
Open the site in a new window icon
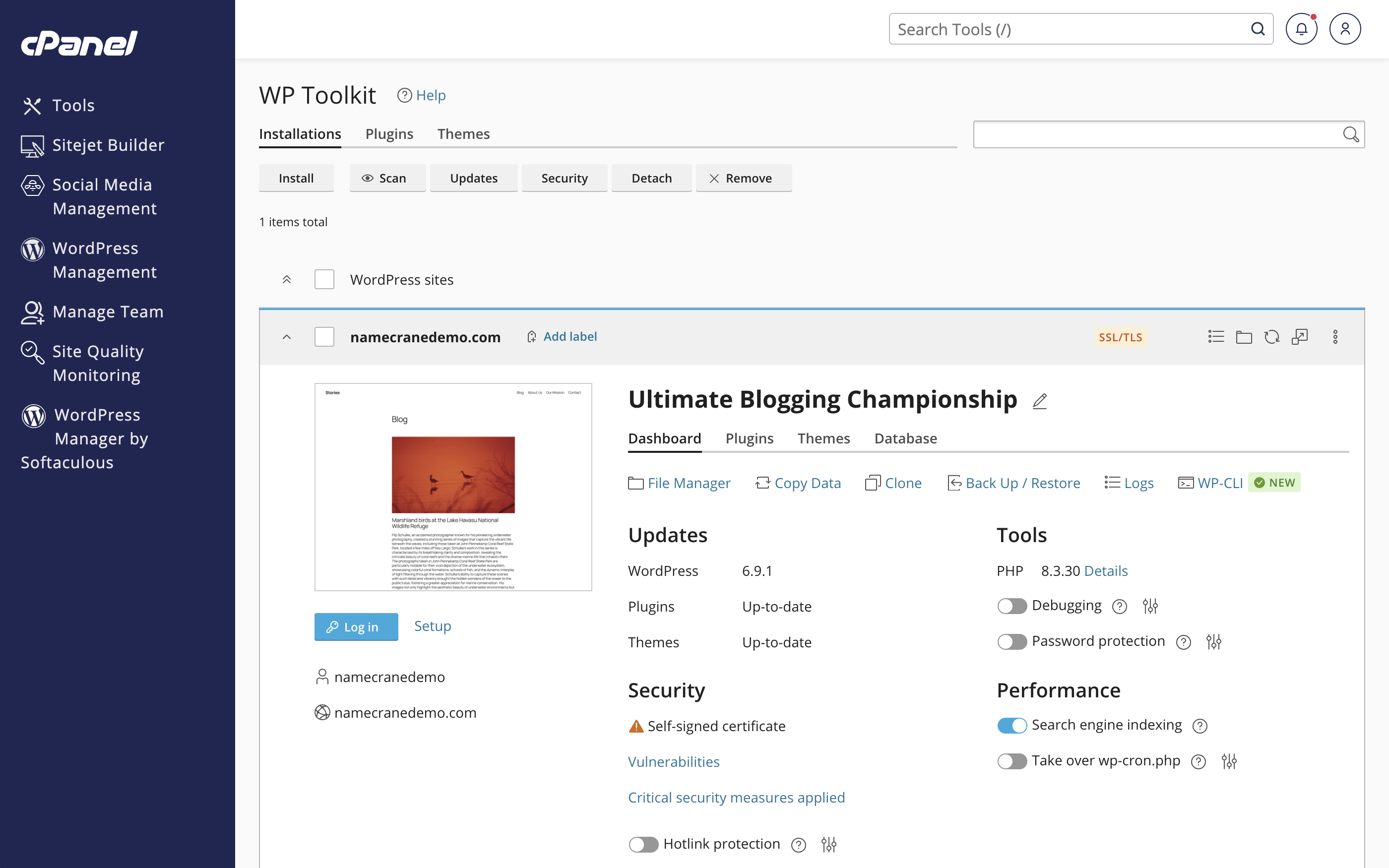pos(1300,337)
